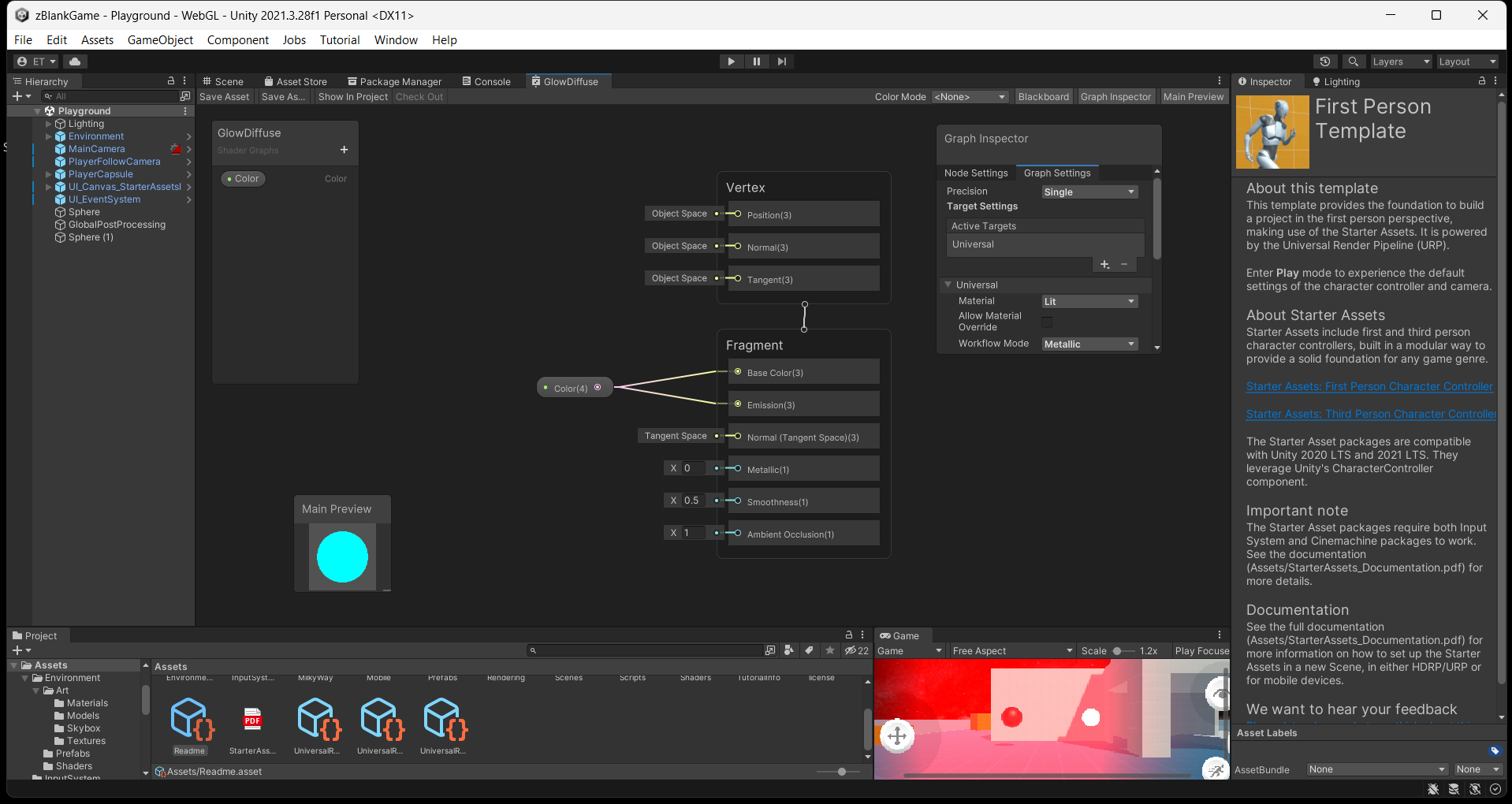Switch to the Package Manager tab
The image size is (1512, 804).
tap(394, 81)
